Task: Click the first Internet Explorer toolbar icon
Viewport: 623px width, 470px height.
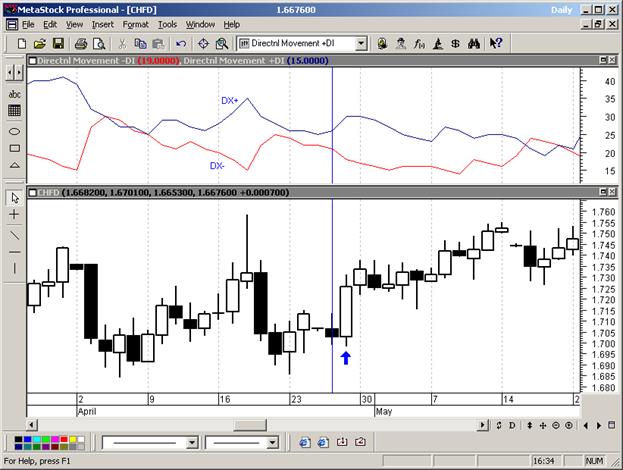Action: tap(305, 442)
